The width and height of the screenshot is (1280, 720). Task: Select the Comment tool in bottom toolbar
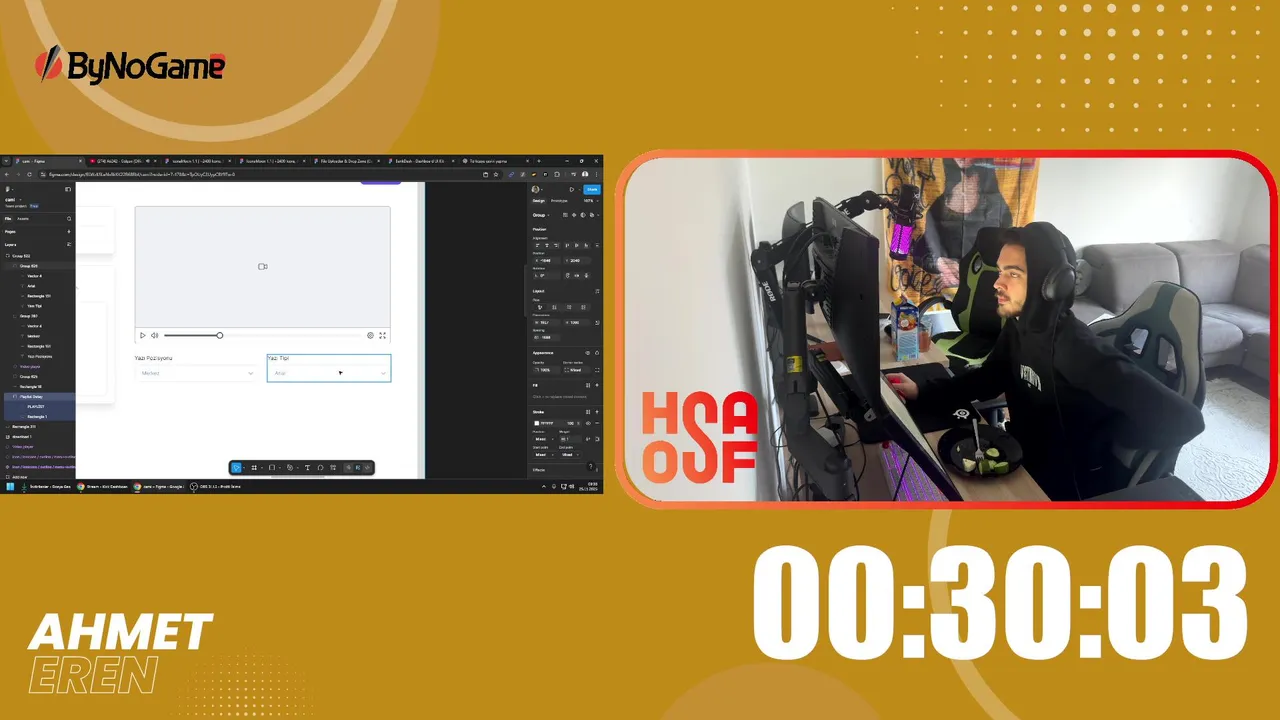(320, 467)
